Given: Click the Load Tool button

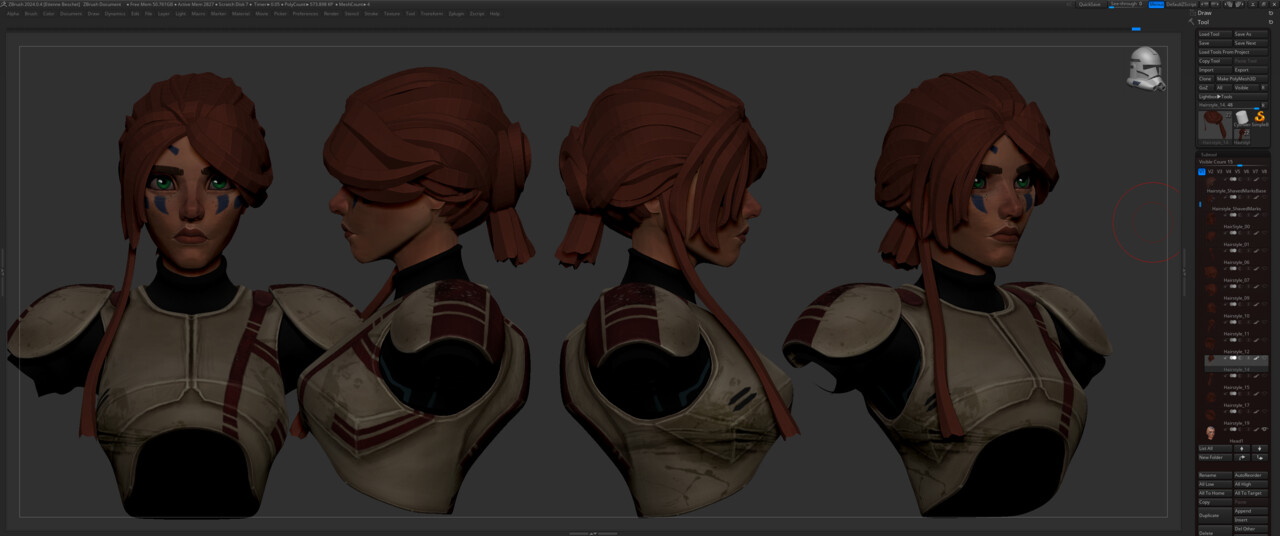Looking at the screenshot, I should pyautogui.click(x=1215, y=34).
